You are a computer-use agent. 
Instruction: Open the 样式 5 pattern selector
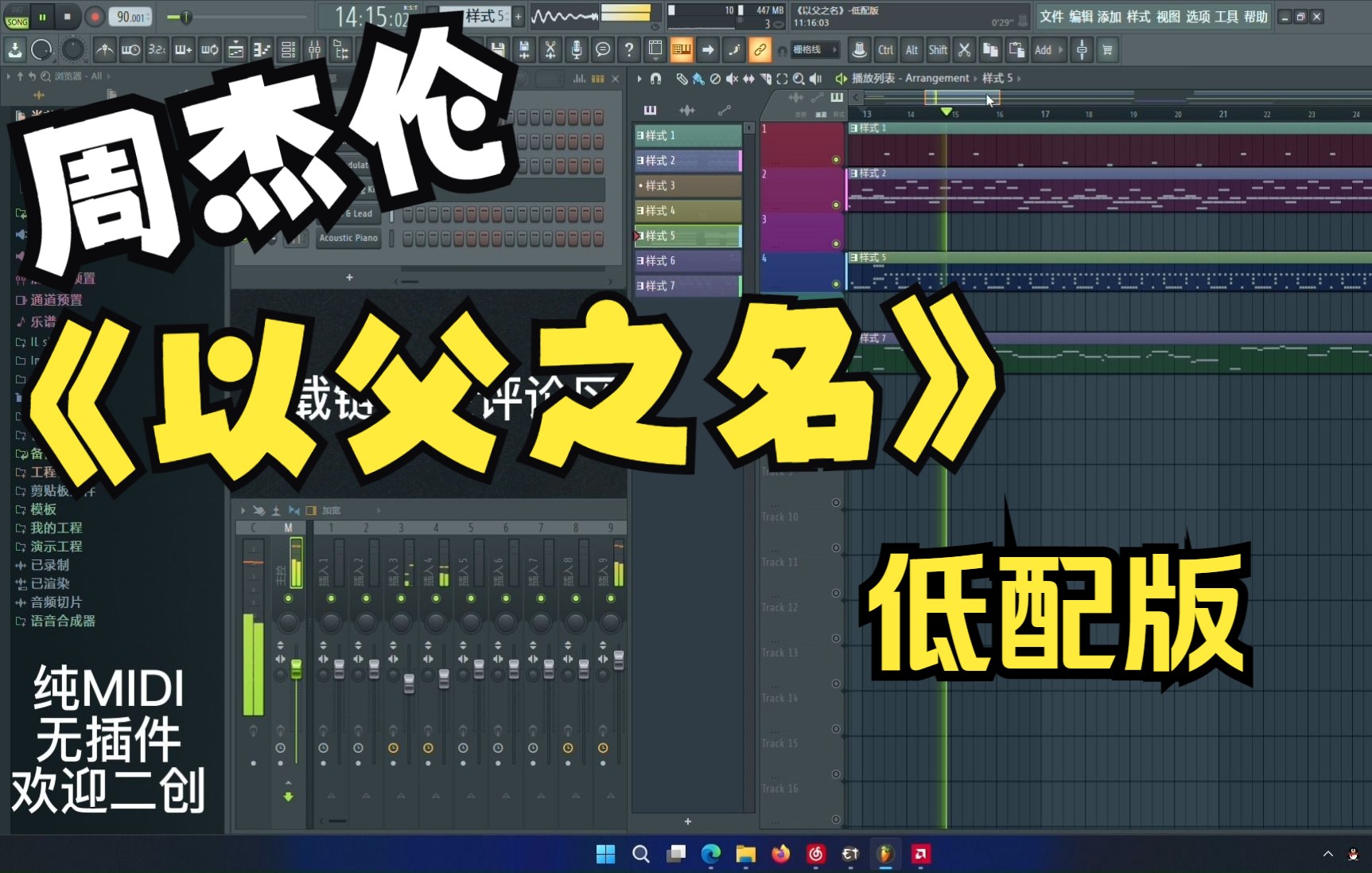click(x=485, y=16)
